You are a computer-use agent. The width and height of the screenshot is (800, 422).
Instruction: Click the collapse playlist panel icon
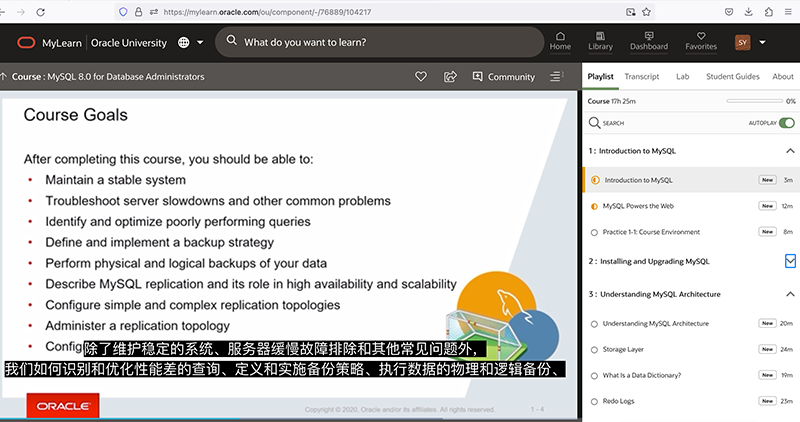[556, 76]
